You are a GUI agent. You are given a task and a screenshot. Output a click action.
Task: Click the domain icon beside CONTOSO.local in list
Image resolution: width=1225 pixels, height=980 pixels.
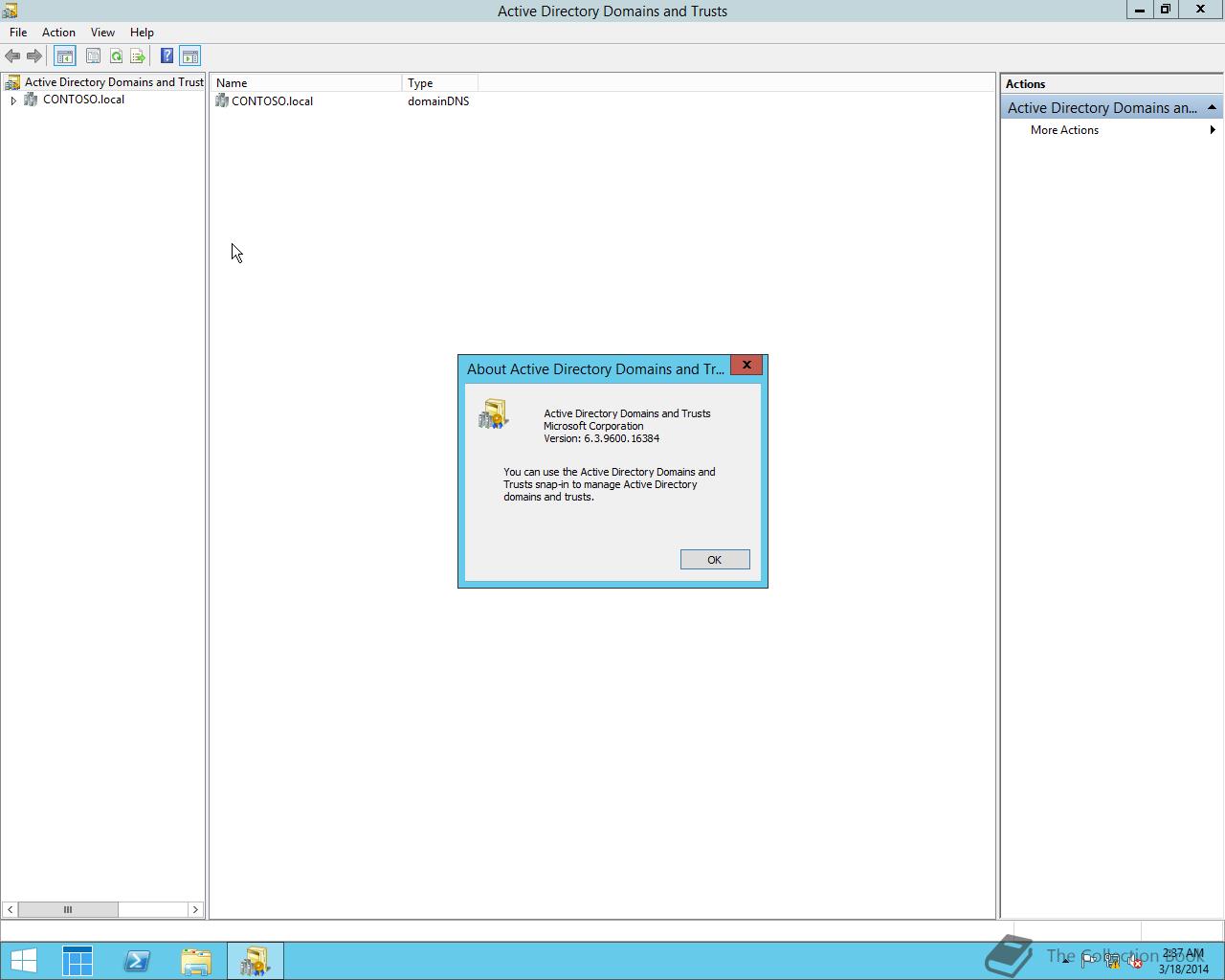[x=222, y=100]
